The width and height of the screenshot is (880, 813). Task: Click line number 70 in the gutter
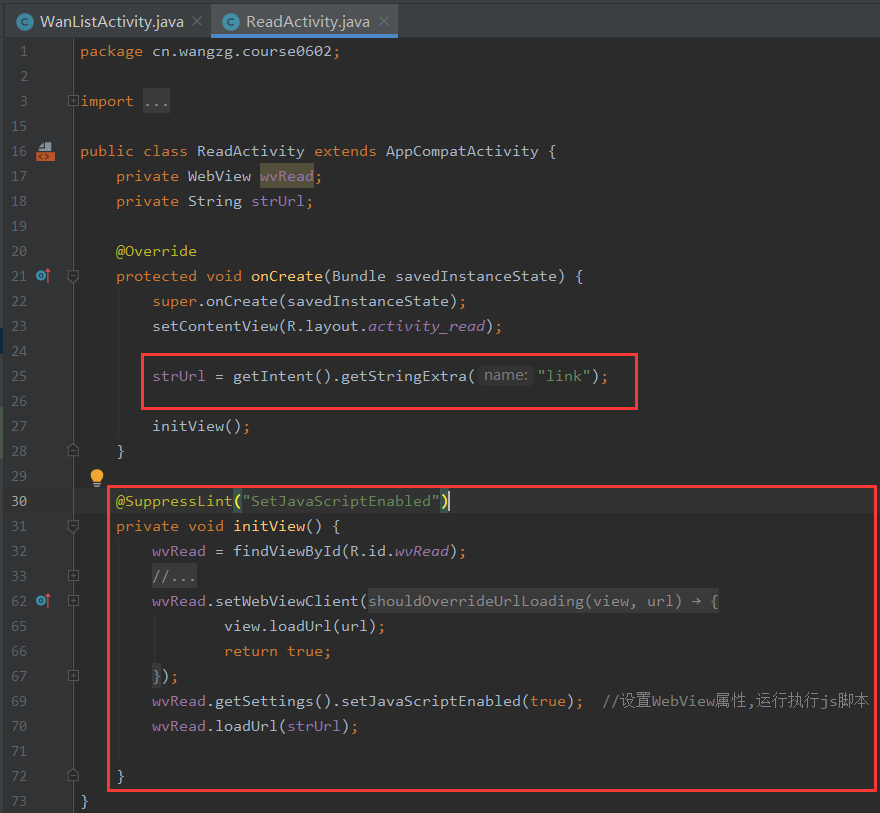coord(19,726)
